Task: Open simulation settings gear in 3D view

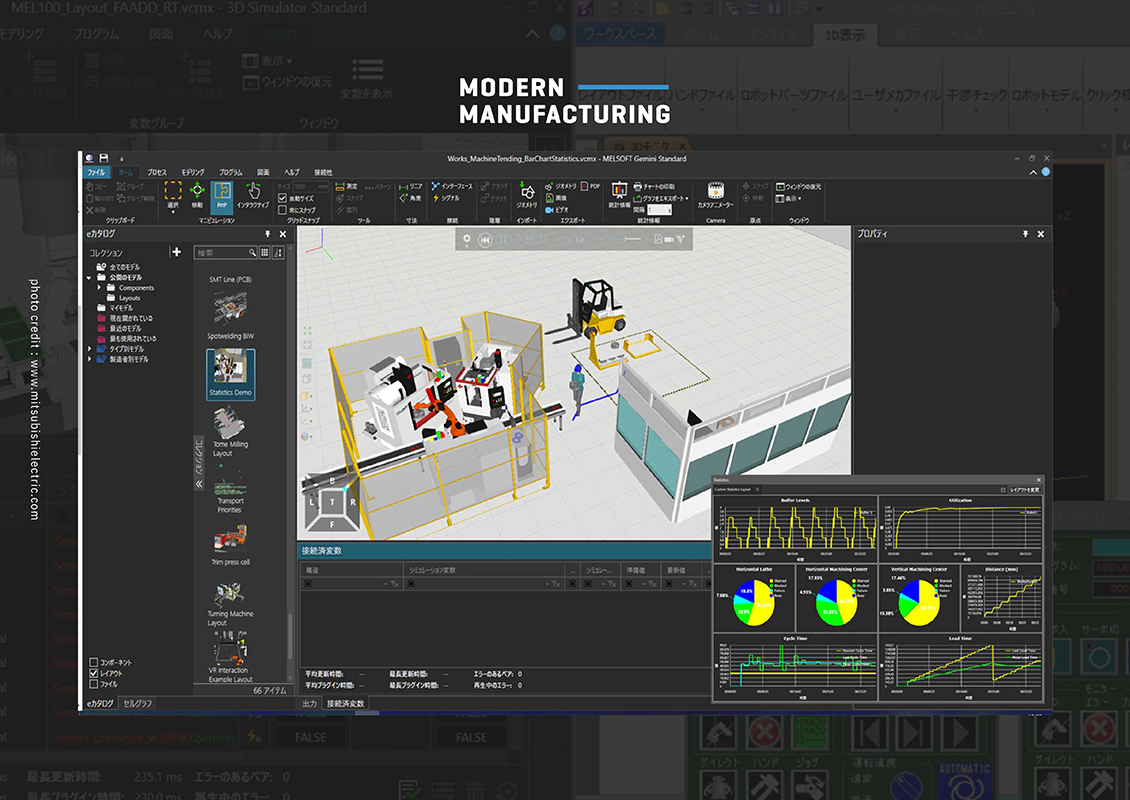Action: [466, 240]
